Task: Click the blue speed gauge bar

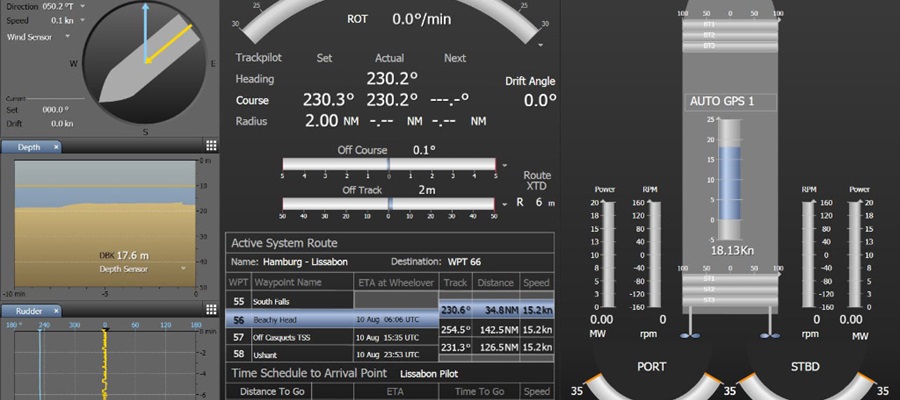Action: pyautogui.click(x=730, y=182)
